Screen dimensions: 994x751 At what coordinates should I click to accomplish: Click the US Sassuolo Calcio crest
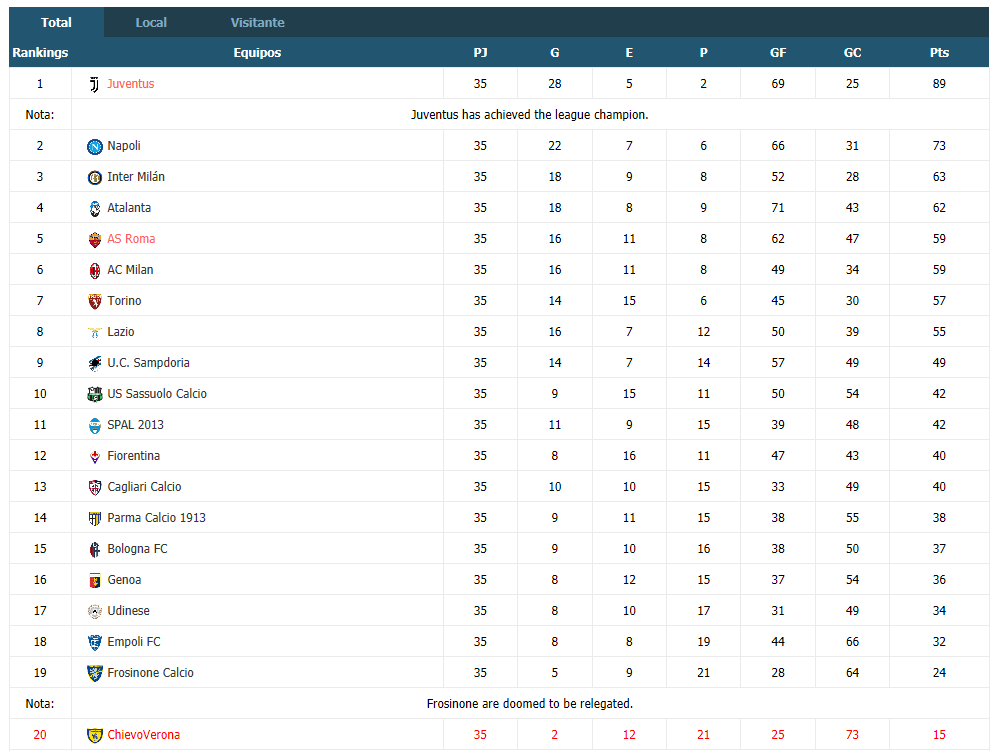pos(94,395)
